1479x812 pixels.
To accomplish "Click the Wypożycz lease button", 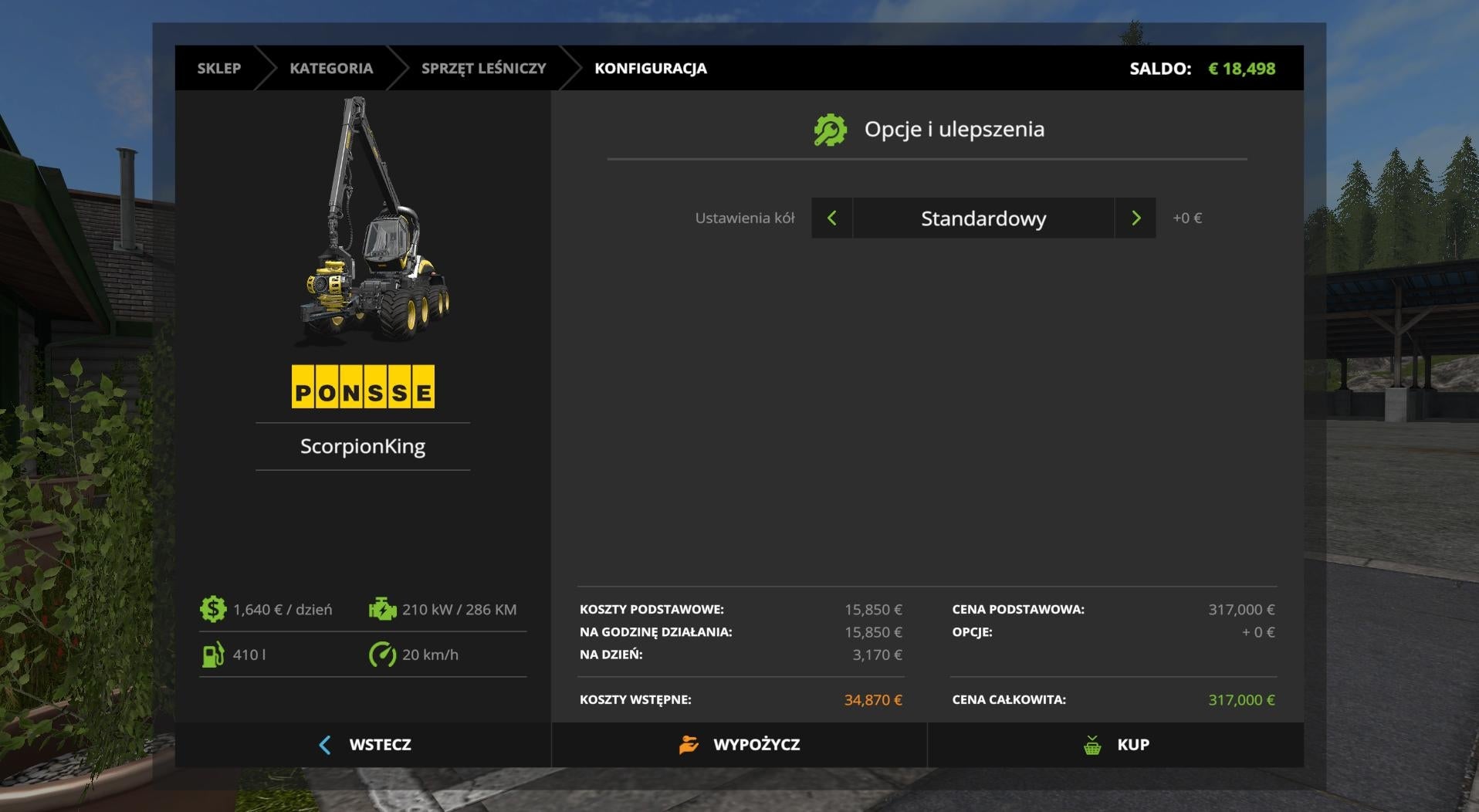I will click(x=739, y=745).
